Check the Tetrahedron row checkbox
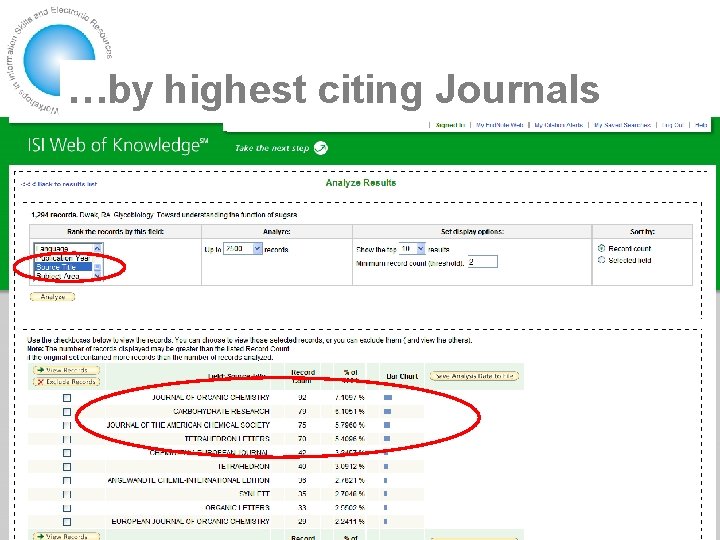This screenshot has width=720, height=540. 67,467
